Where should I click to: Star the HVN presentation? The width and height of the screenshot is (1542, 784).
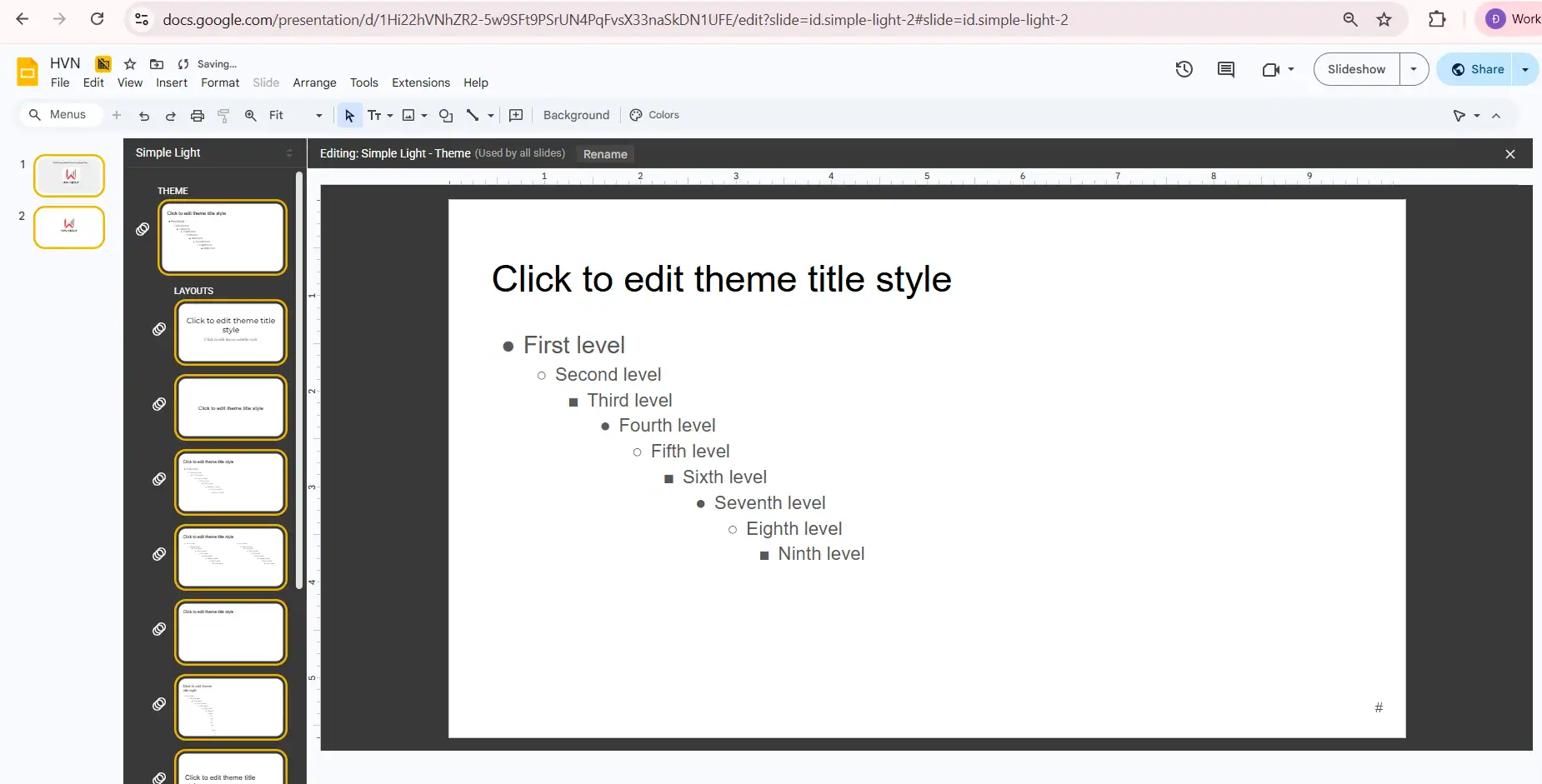pyautogui.click(x=130, y=64)
